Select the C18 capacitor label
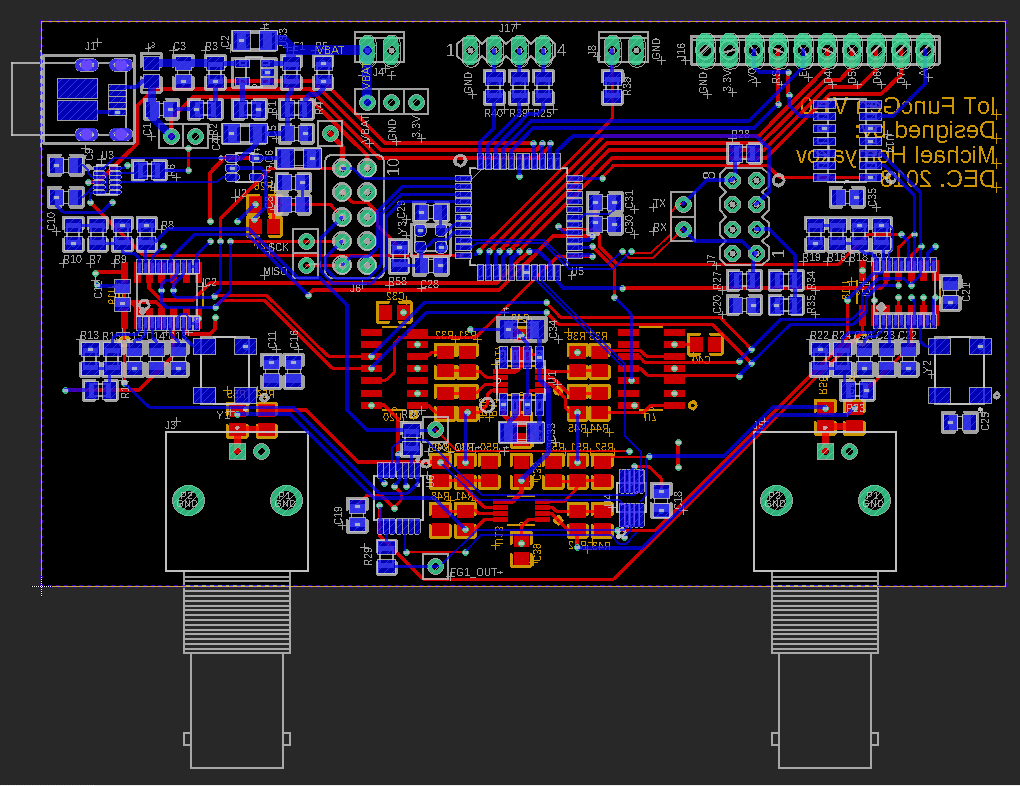The height and width of the screenshot is (786, 1020). pyautogui.click(x=677, y=500)
